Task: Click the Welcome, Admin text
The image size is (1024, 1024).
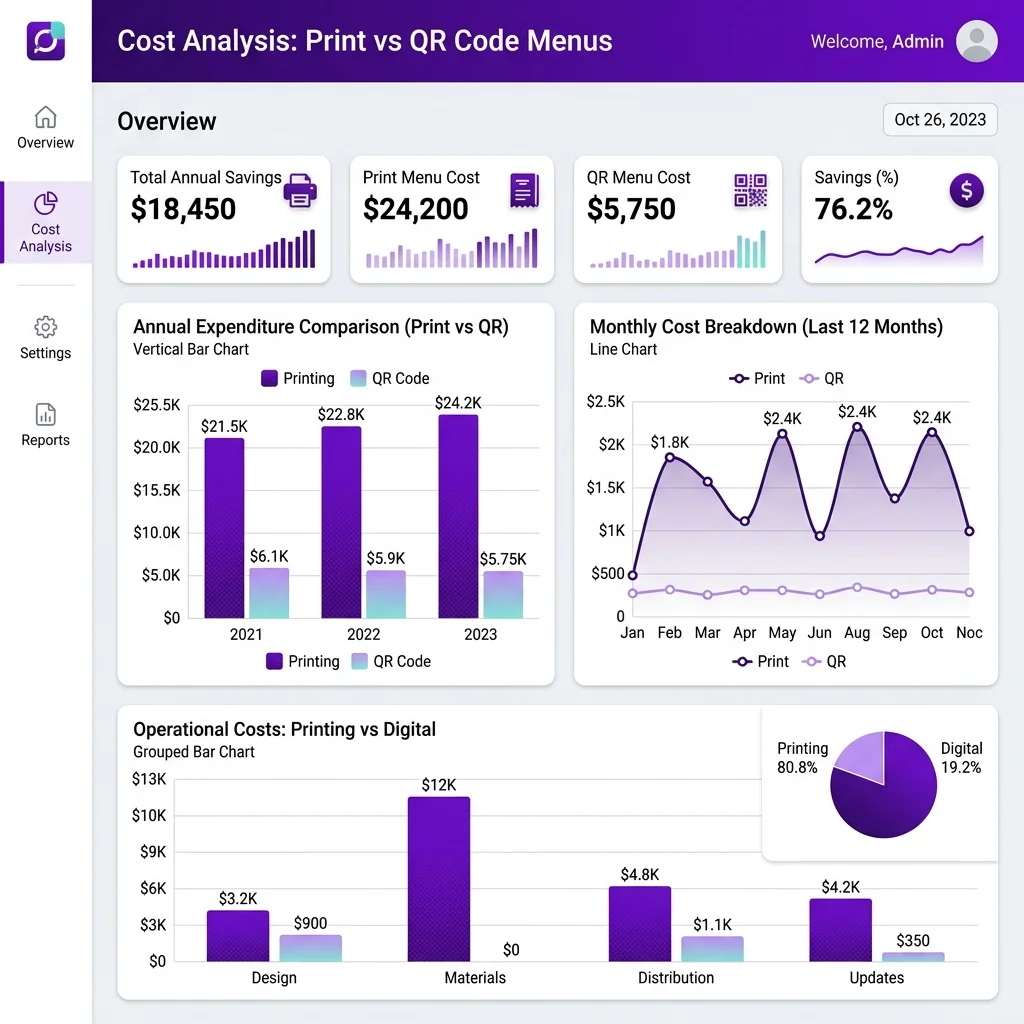Action: point(876,42)
